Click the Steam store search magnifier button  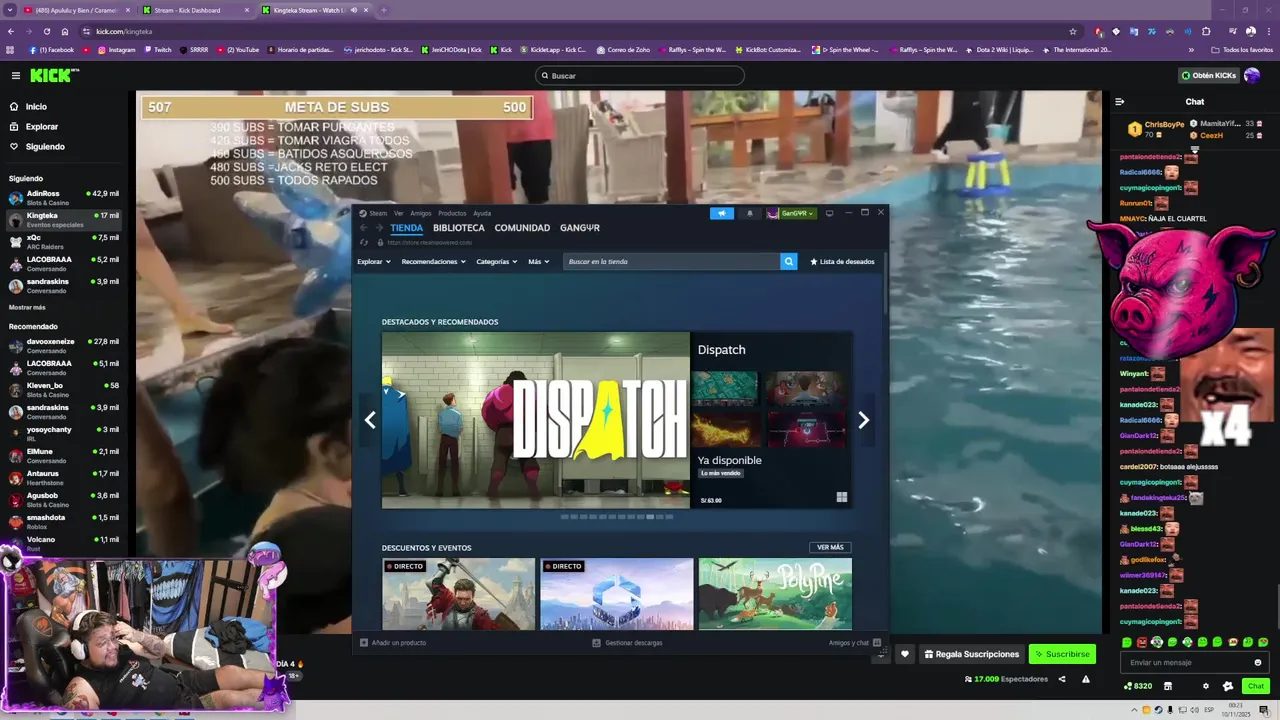pyautogui.click(x=789, y=262)
